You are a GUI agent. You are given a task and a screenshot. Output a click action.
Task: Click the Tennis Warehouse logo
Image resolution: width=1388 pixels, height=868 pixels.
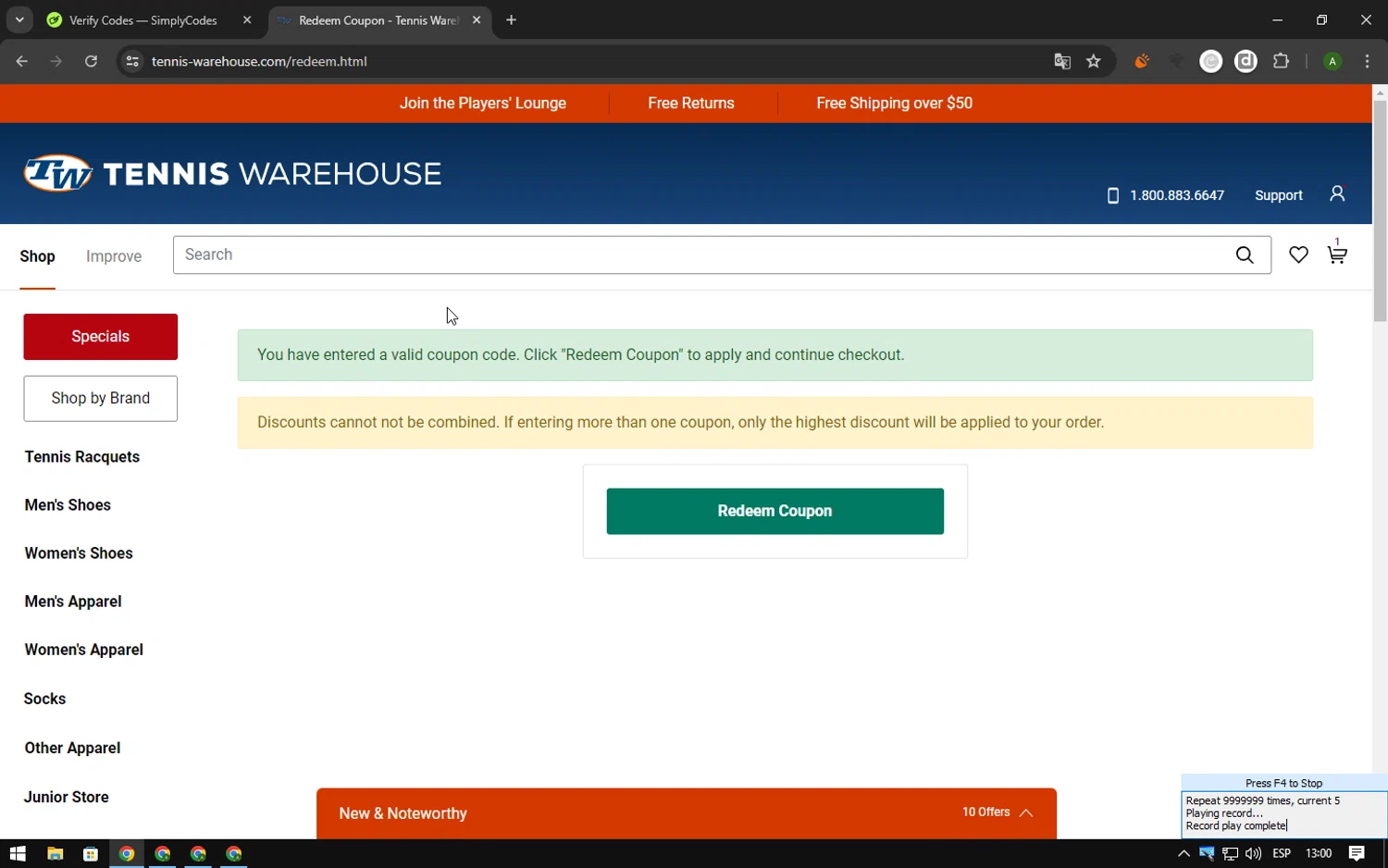coord(232,173)
